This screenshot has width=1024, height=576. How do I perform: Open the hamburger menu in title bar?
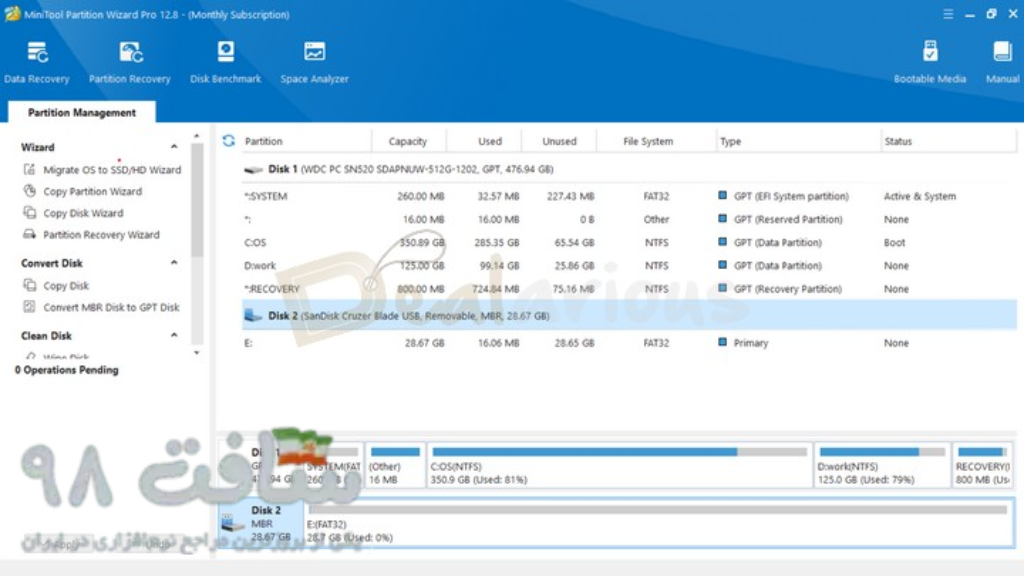[948, 14]
